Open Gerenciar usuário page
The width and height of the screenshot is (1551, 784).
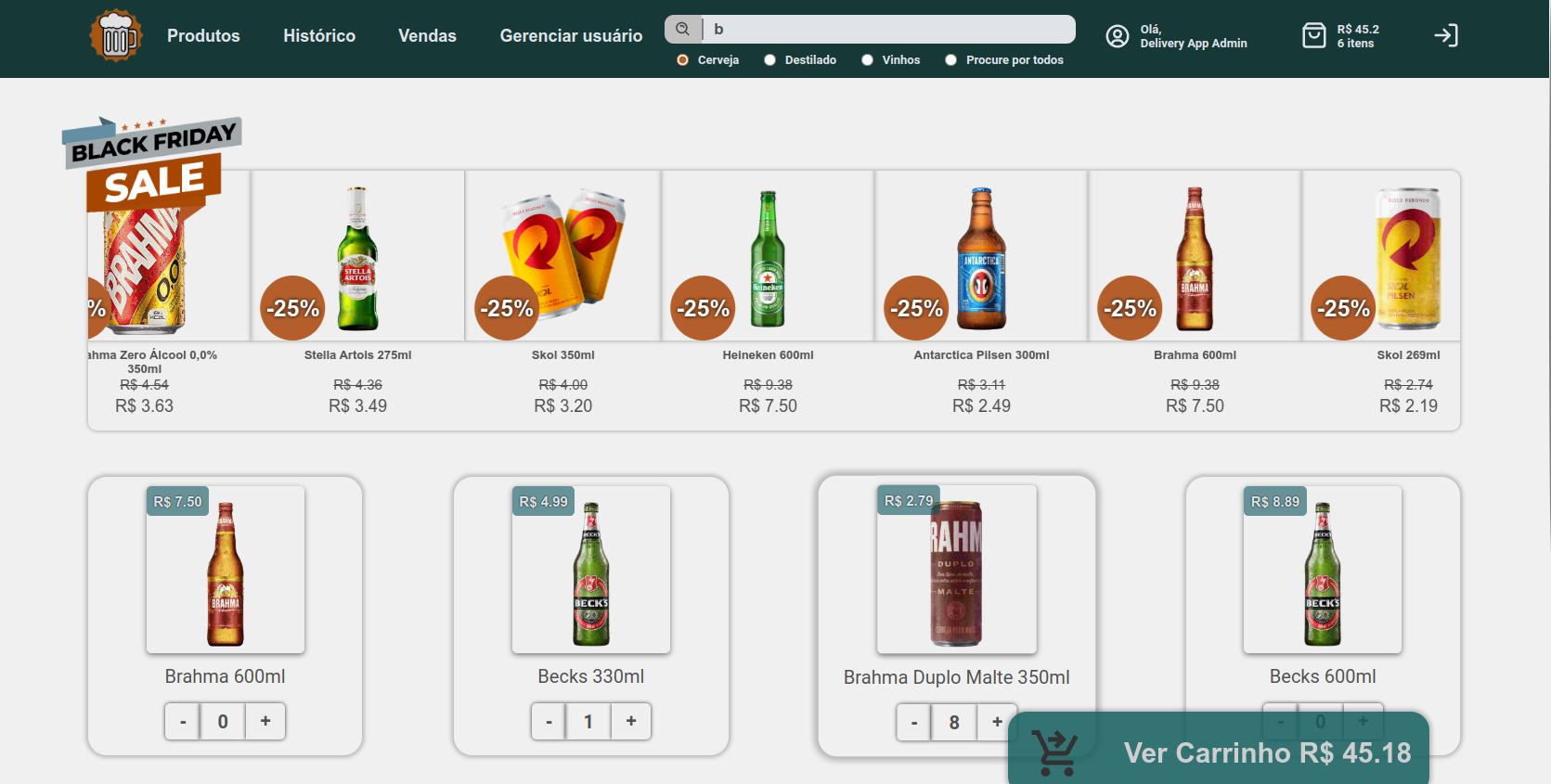click(571, 35)
